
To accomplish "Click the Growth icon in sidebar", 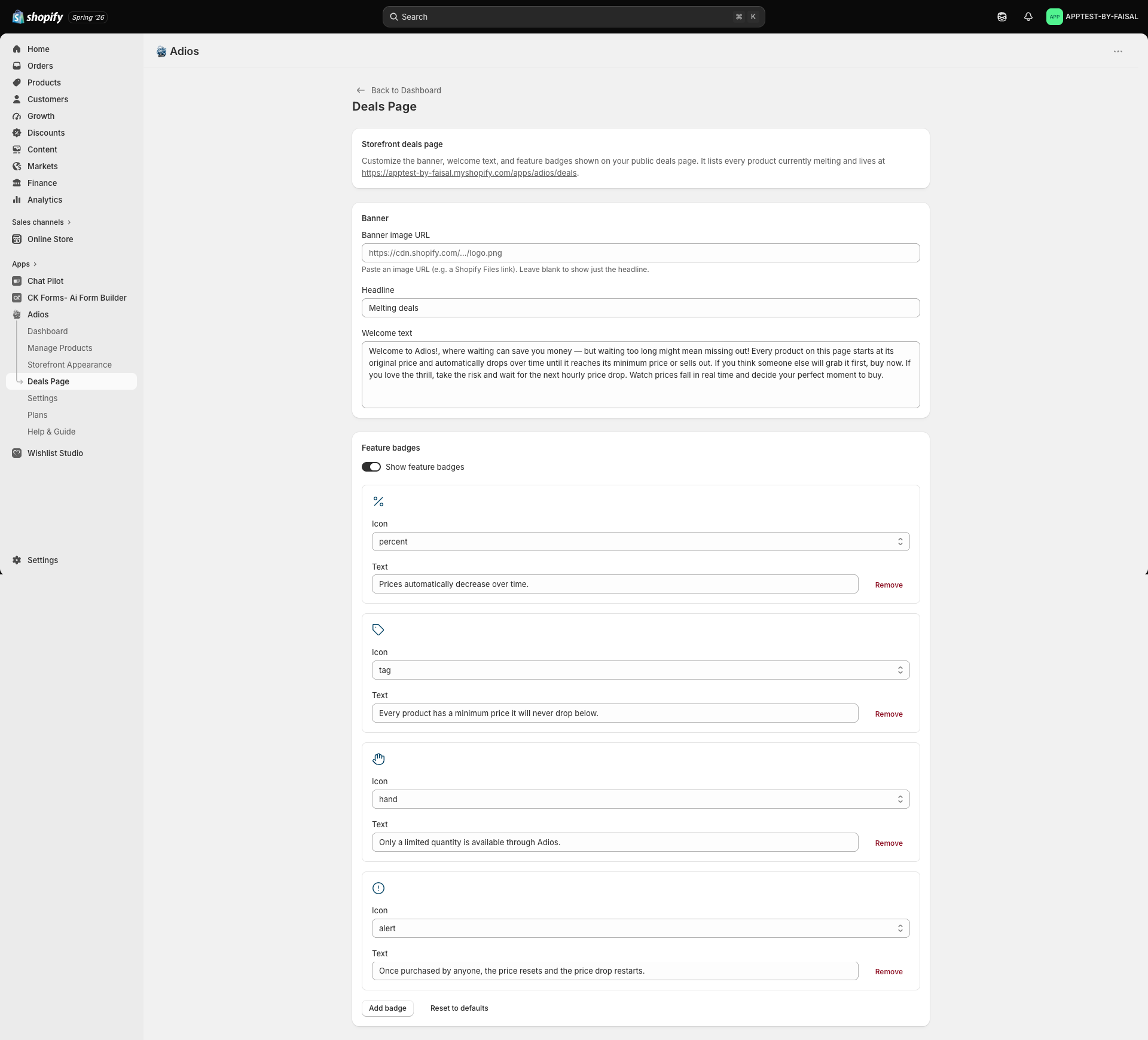I will (x=17, y=116).
